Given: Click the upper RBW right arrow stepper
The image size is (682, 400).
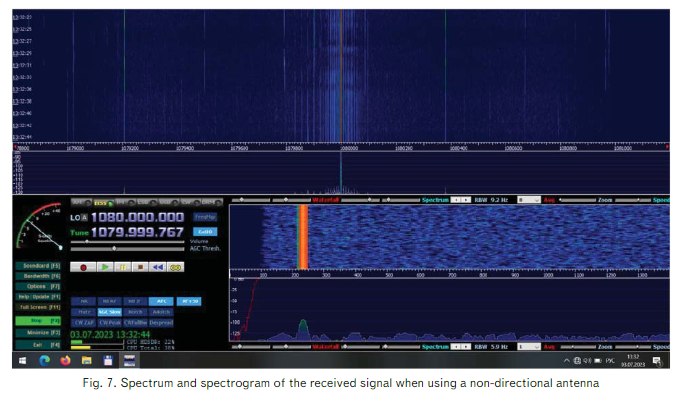Looking at the screenshot, I should (x=465, y=200).
